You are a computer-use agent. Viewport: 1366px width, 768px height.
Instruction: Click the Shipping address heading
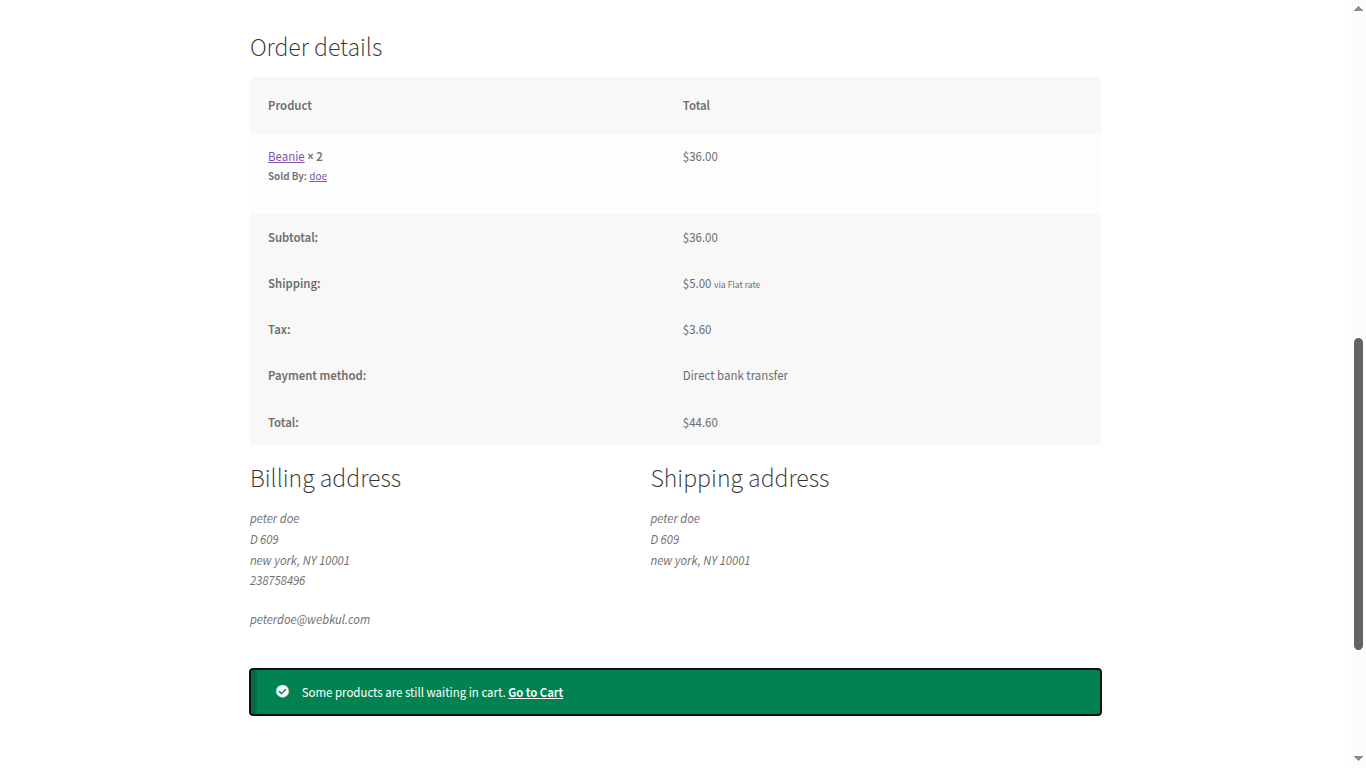tap(740, 478)
